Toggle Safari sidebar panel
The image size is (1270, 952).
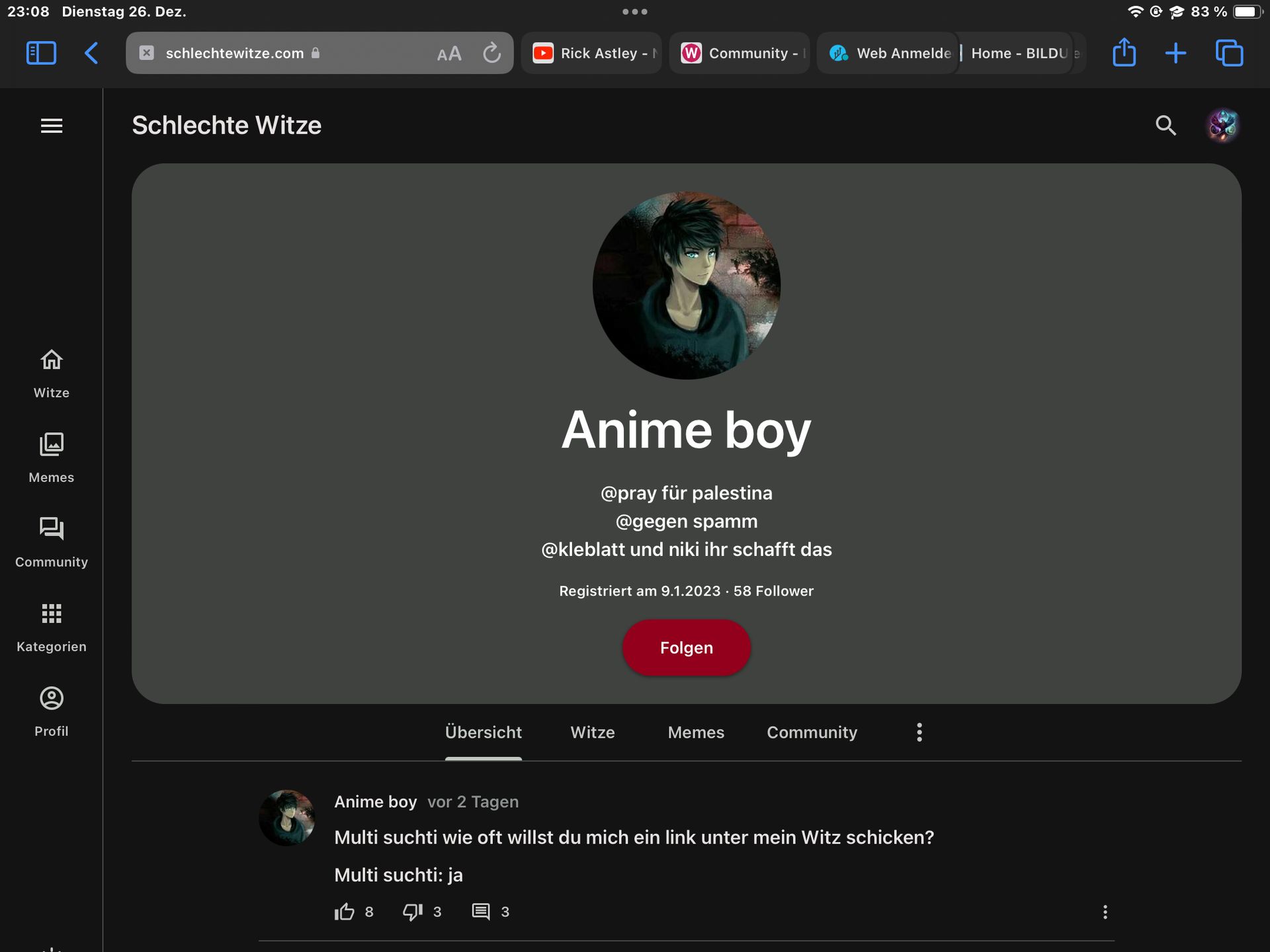click(x=41, y=53)
